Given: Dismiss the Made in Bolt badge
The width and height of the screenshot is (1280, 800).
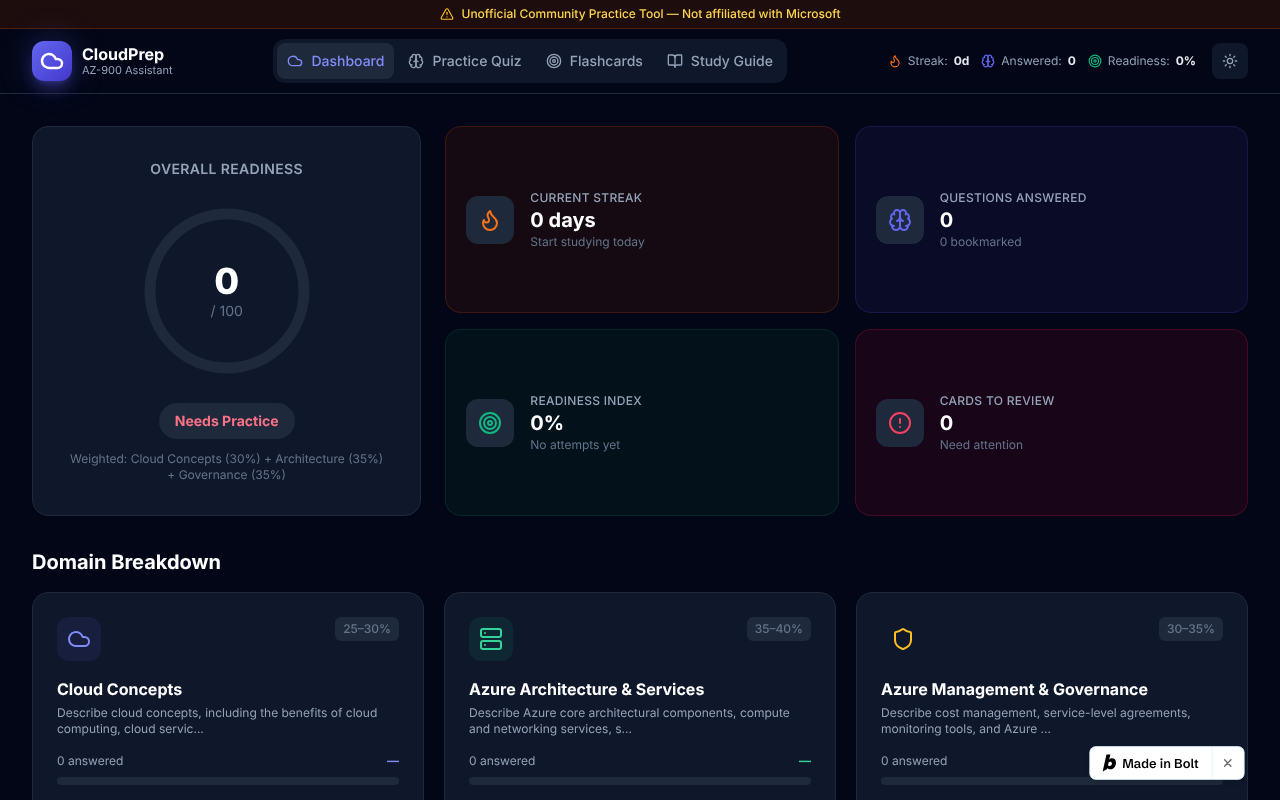Looking at the screenshot, I should pos(1227,763).
